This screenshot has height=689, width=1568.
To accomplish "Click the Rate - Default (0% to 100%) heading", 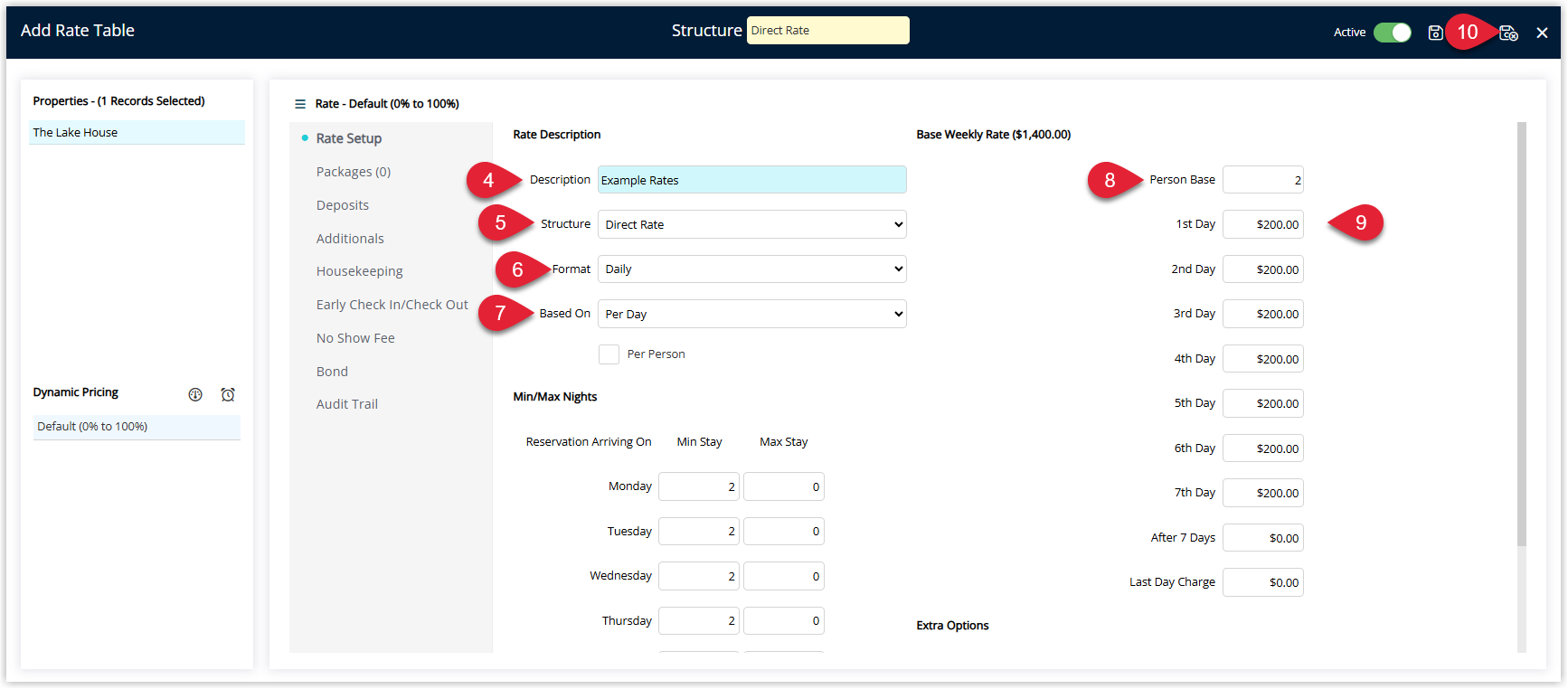I will coord(387,104).
